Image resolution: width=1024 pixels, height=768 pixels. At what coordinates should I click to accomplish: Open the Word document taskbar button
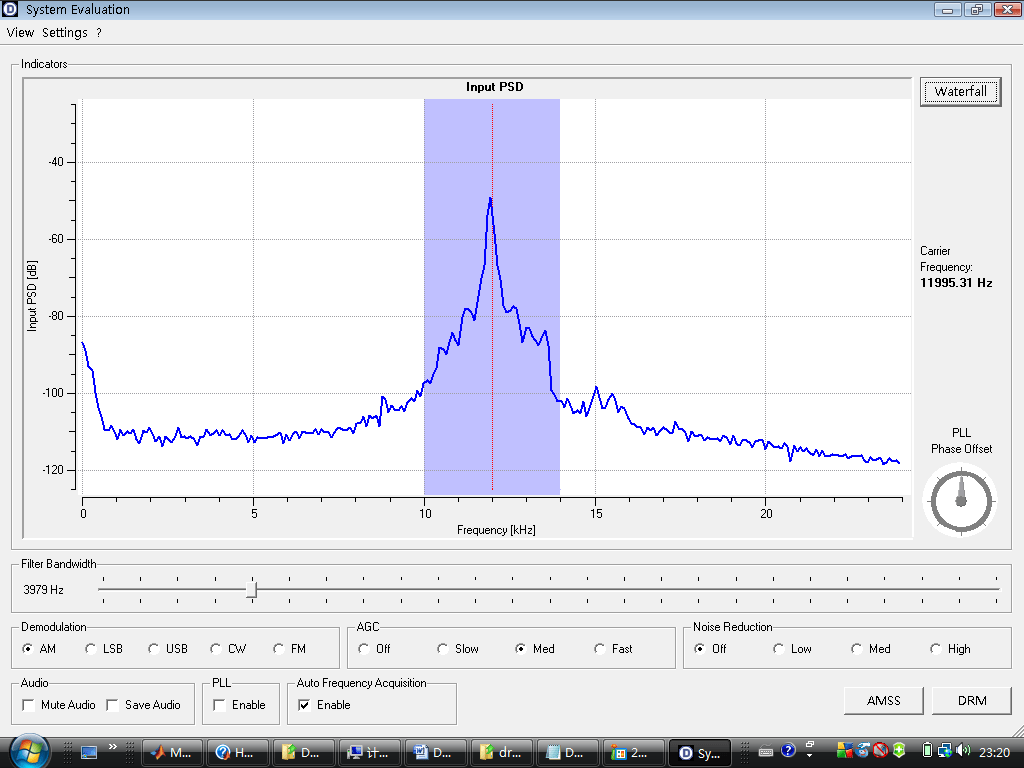tap(435, 752)
